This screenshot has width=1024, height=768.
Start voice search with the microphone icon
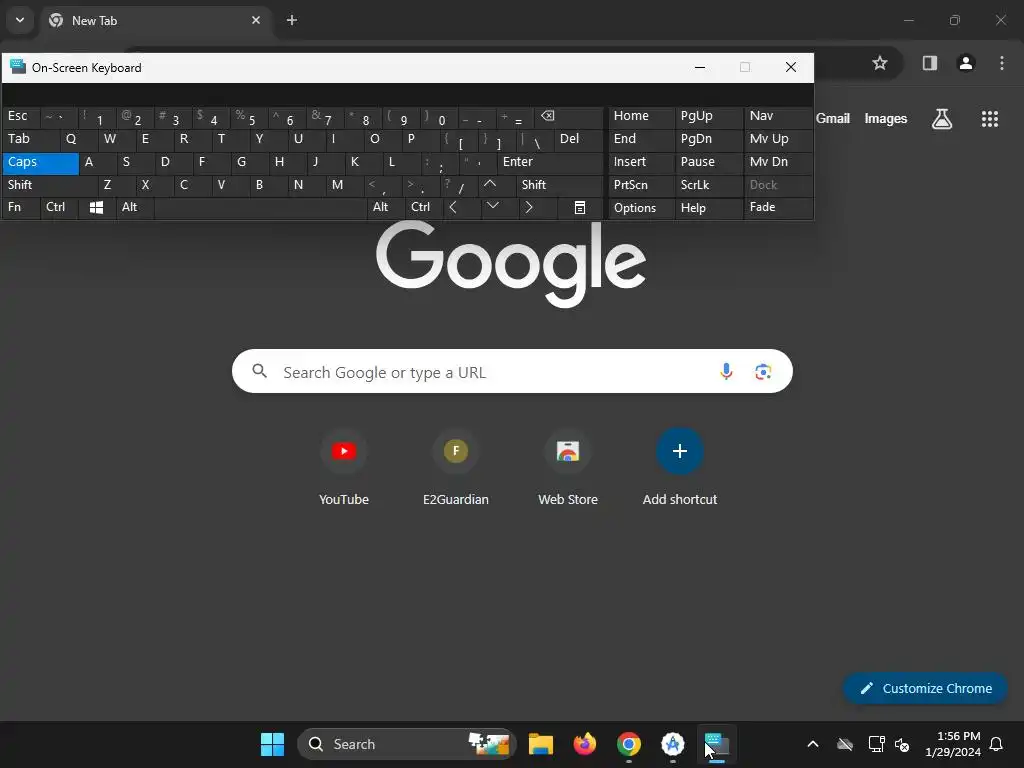(x=726, y=372)
